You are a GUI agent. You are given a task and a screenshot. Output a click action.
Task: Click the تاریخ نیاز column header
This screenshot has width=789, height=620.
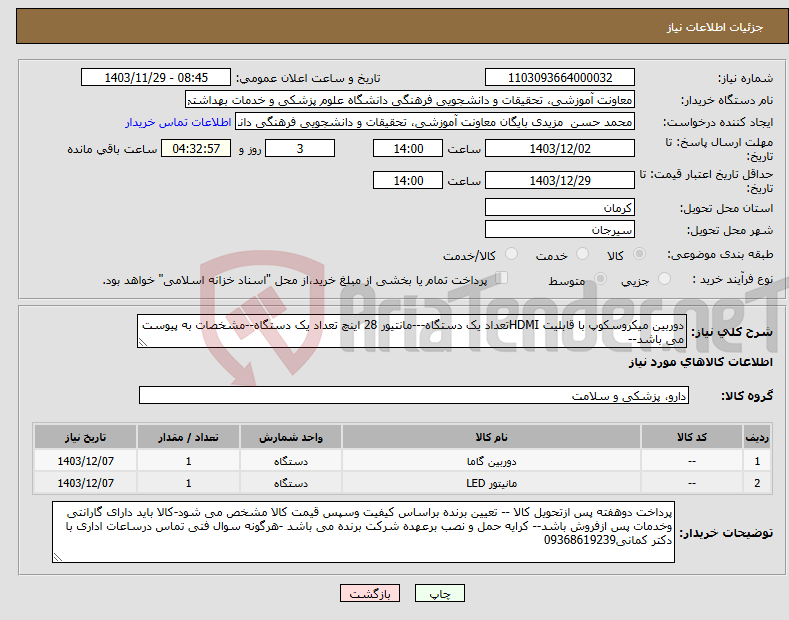86,437
